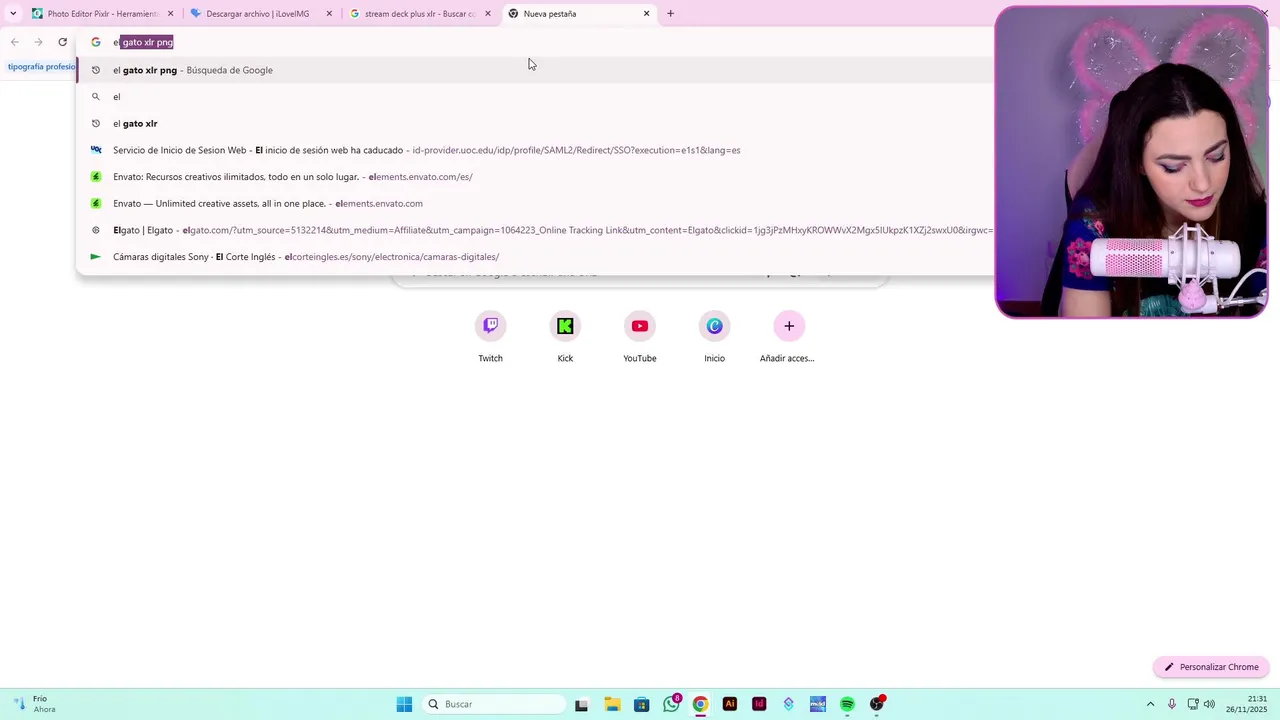Open Envato Recursos creativos ilimitados suggestion
This screenshot has width=1280, height=720.
tap(535, 177)
